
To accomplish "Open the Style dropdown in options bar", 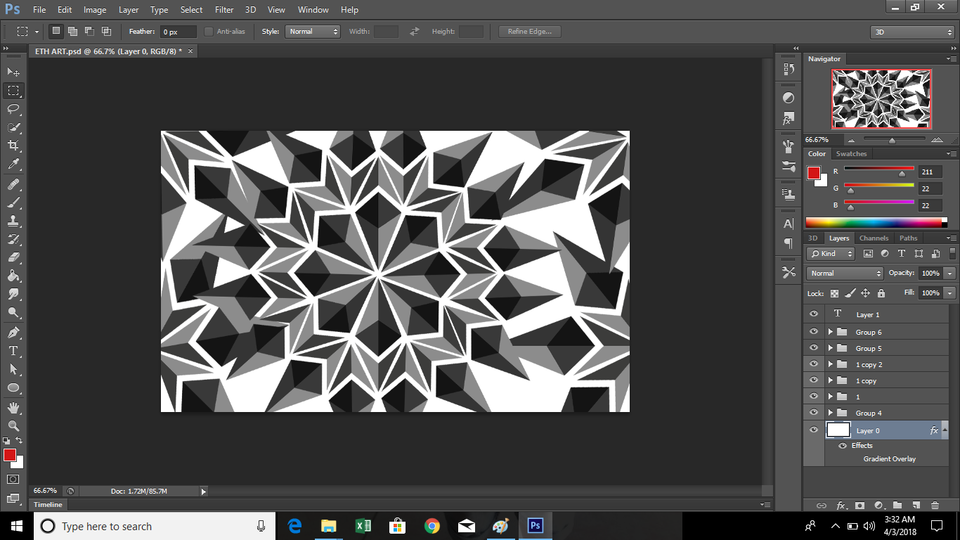I will pyautogui.click(x=313, y=32).
